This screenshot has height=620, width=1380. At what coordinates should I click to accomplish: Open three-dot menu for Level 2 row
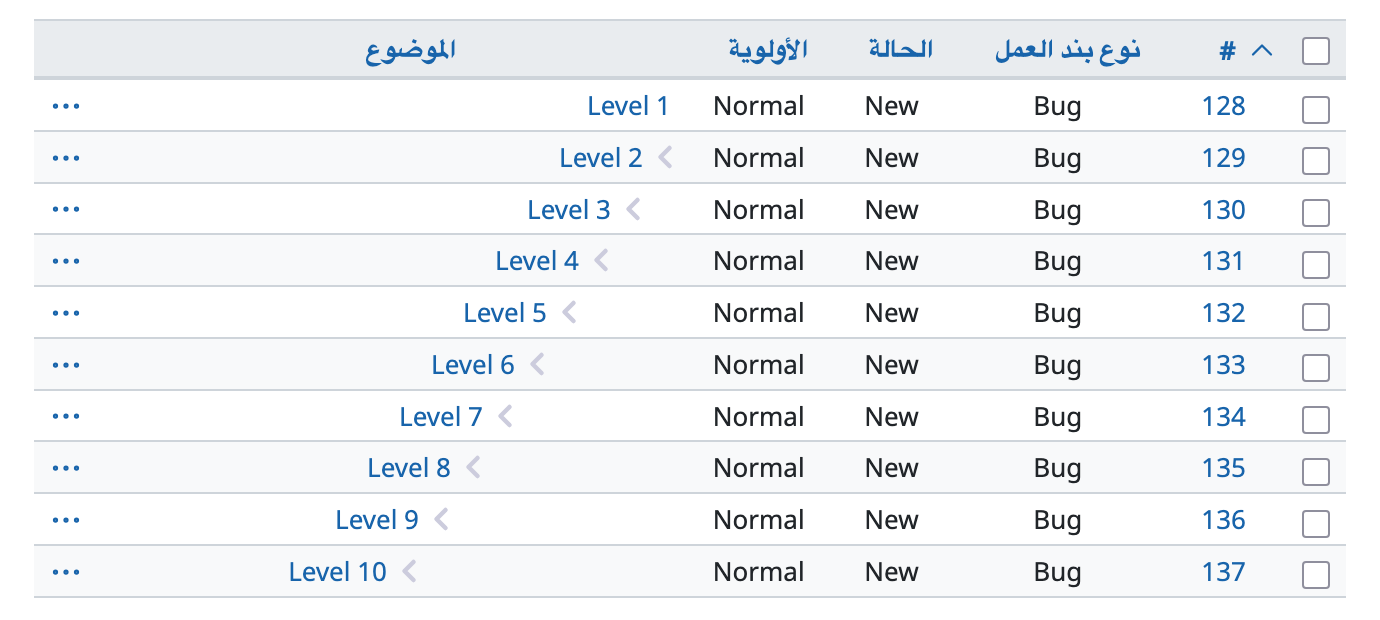66,158
